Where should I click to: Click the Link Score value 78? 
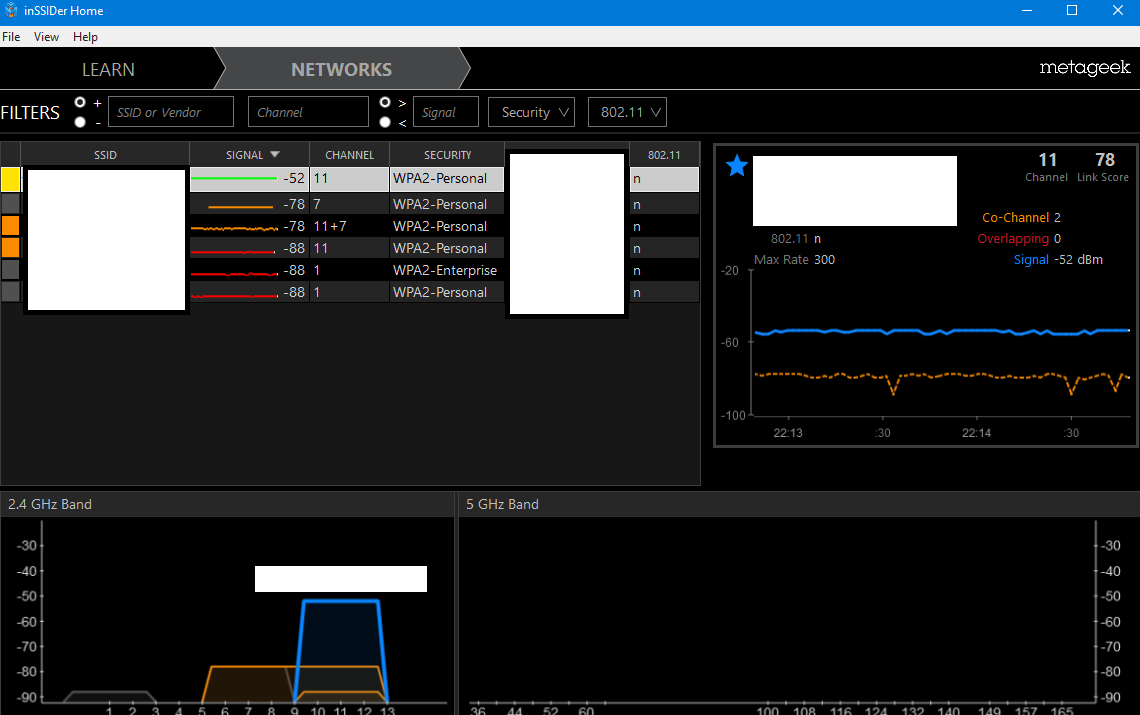click(x=1104, y=160)
